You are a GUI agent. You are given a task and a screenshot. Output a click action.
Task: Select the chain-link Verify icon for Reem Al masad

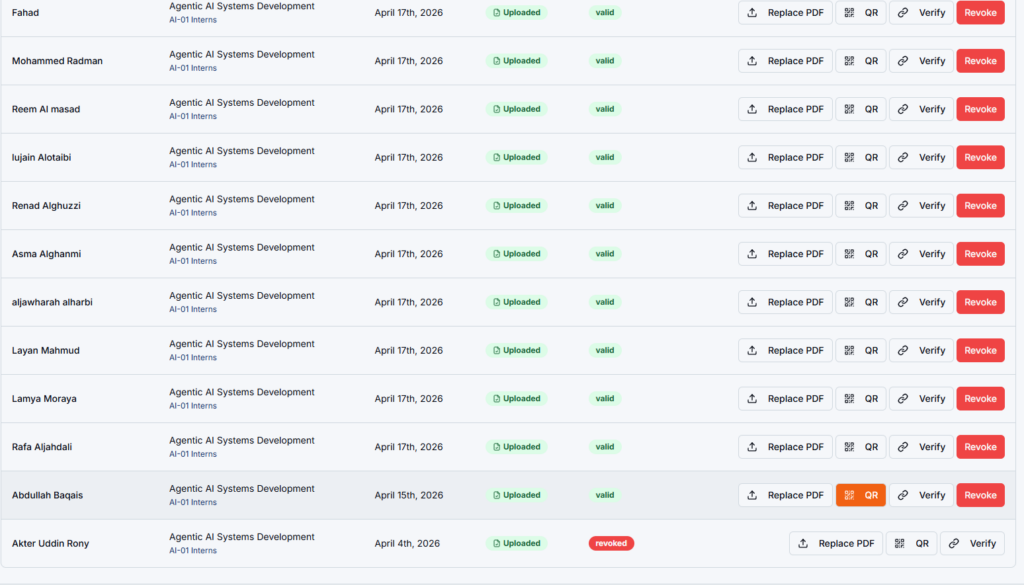pyautogui.click(x=904, y=109)
